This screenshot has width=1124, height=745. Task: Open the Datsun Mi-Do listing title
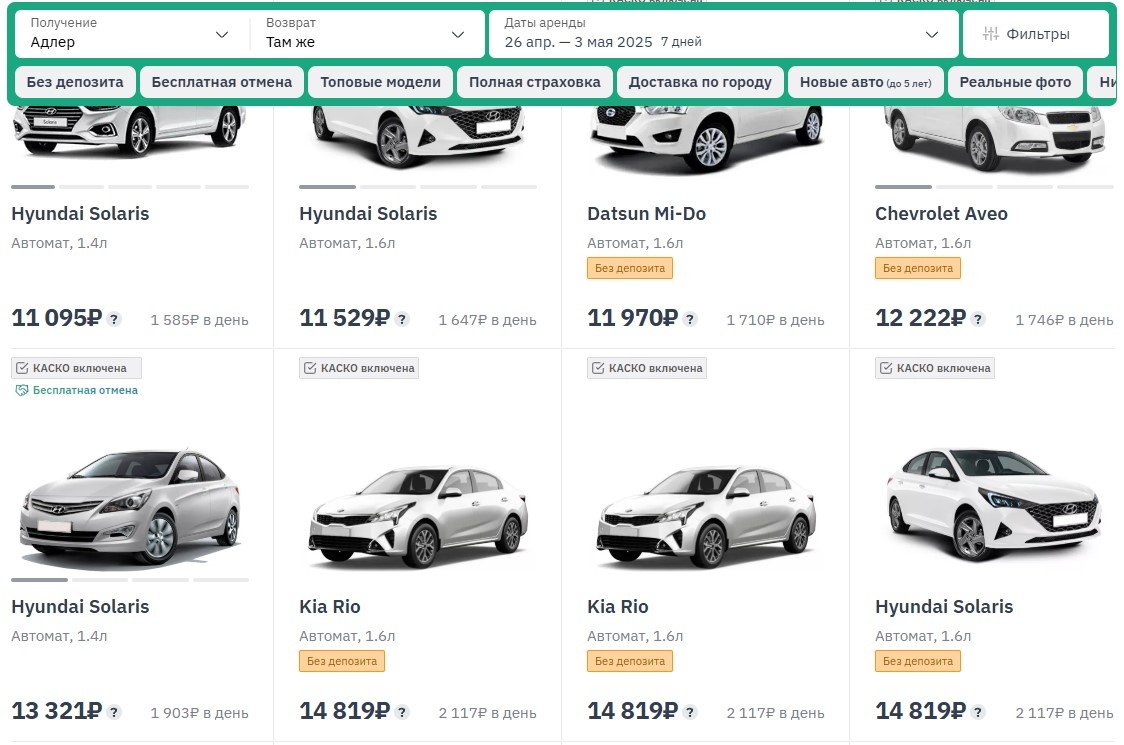[x=646, y=214]
